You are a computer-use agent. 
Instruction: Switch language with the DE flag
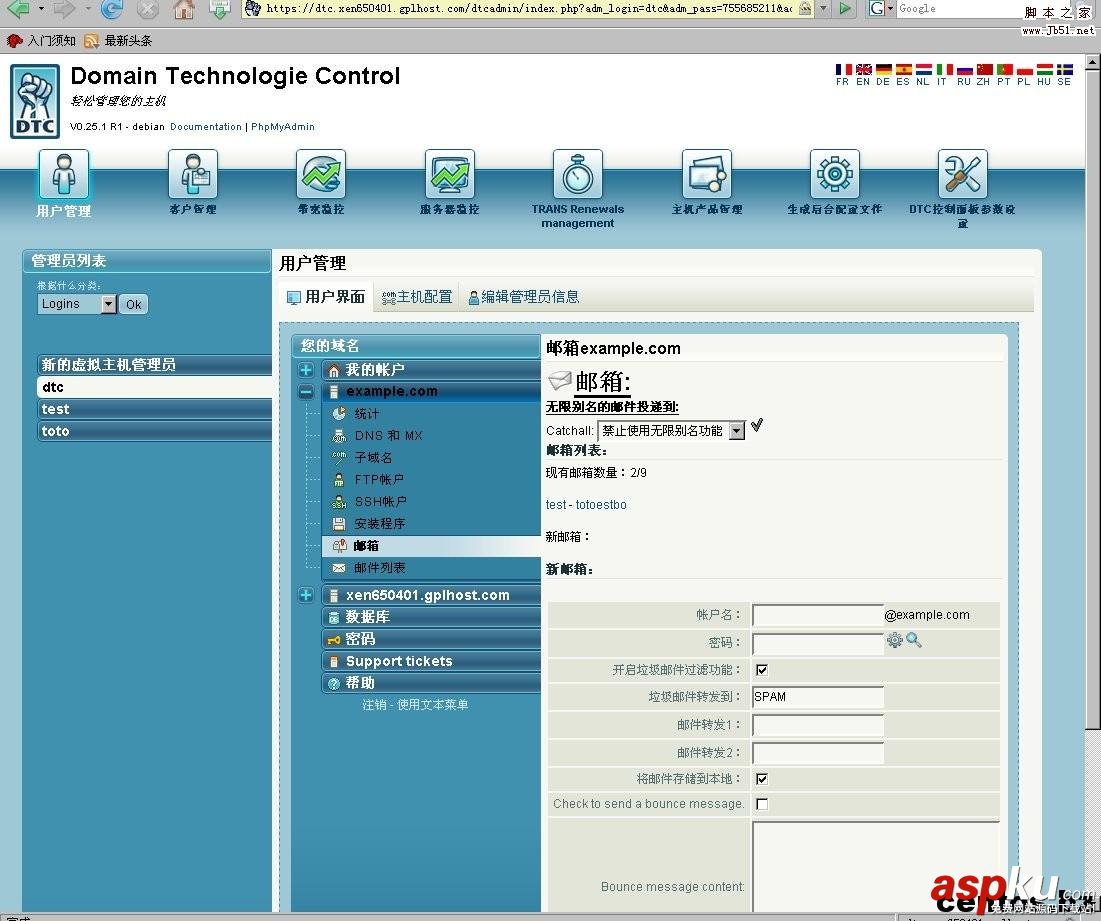883,69
